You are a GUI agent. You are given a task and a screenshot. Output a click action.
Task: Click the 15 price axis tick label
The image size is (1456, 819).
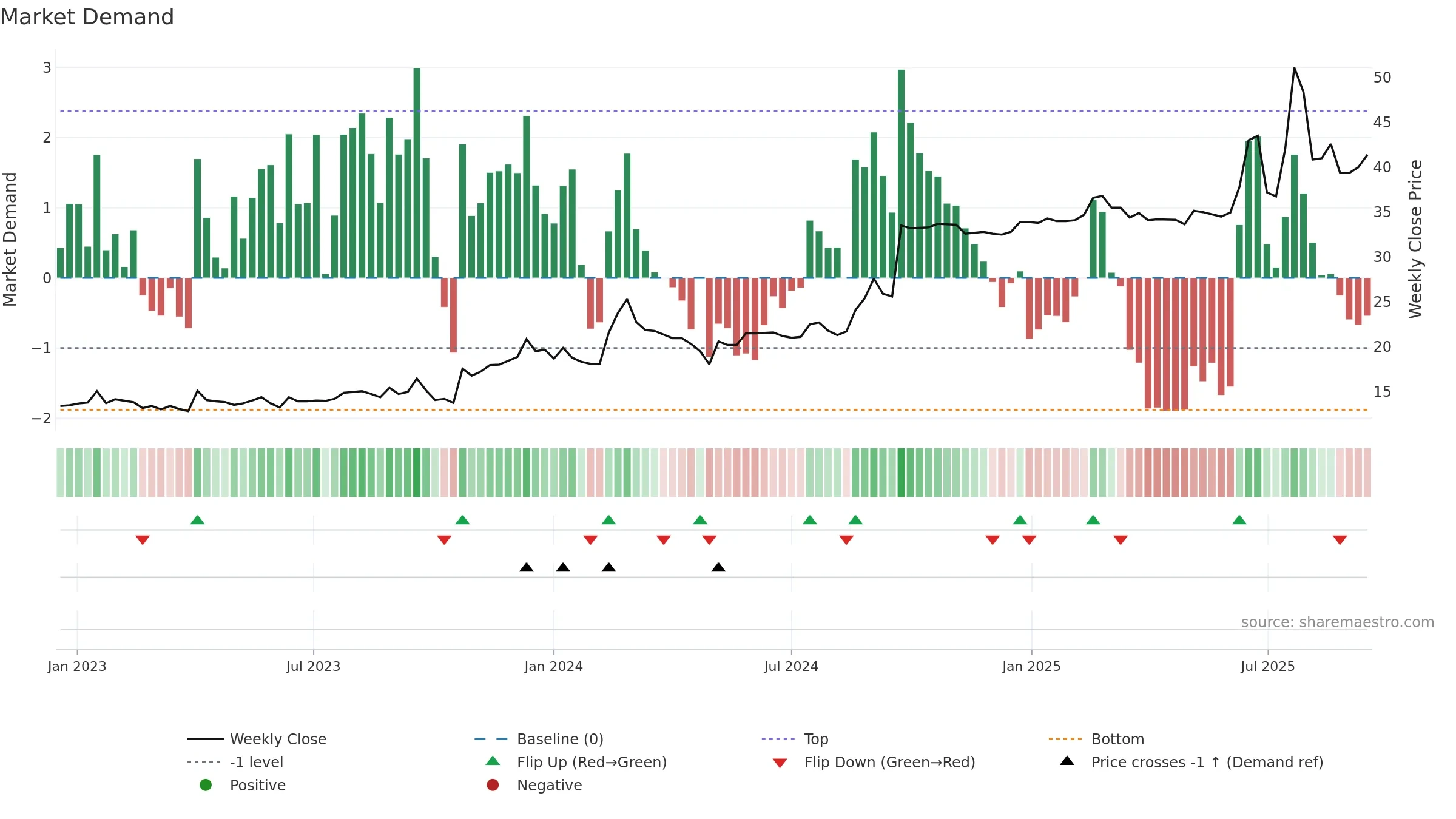[1383, 392]
